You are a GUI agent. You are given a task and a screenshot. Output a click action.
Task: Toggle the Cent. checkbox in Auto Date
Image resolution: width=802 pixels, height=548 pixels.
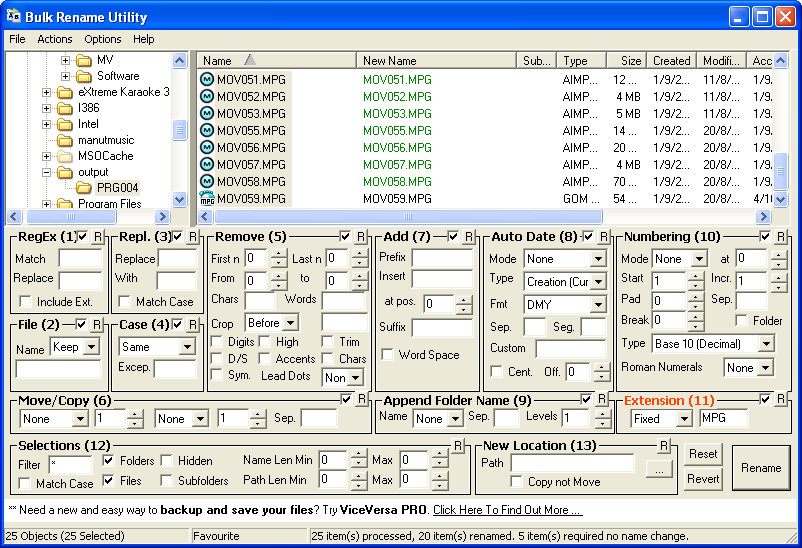(x=496, y=371)
